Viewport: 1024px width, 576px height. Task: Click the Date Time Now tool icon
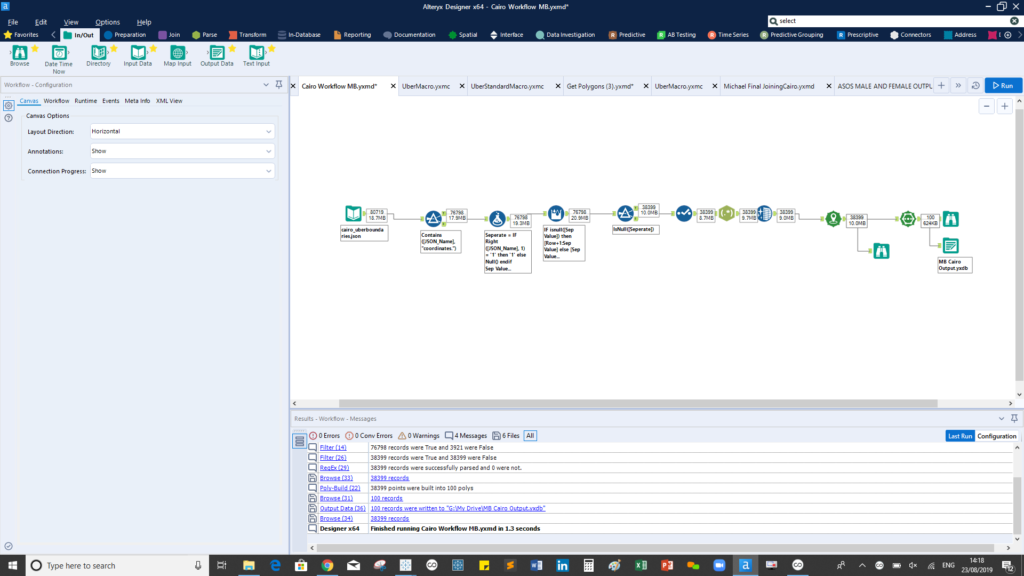(x=58, y=52)
